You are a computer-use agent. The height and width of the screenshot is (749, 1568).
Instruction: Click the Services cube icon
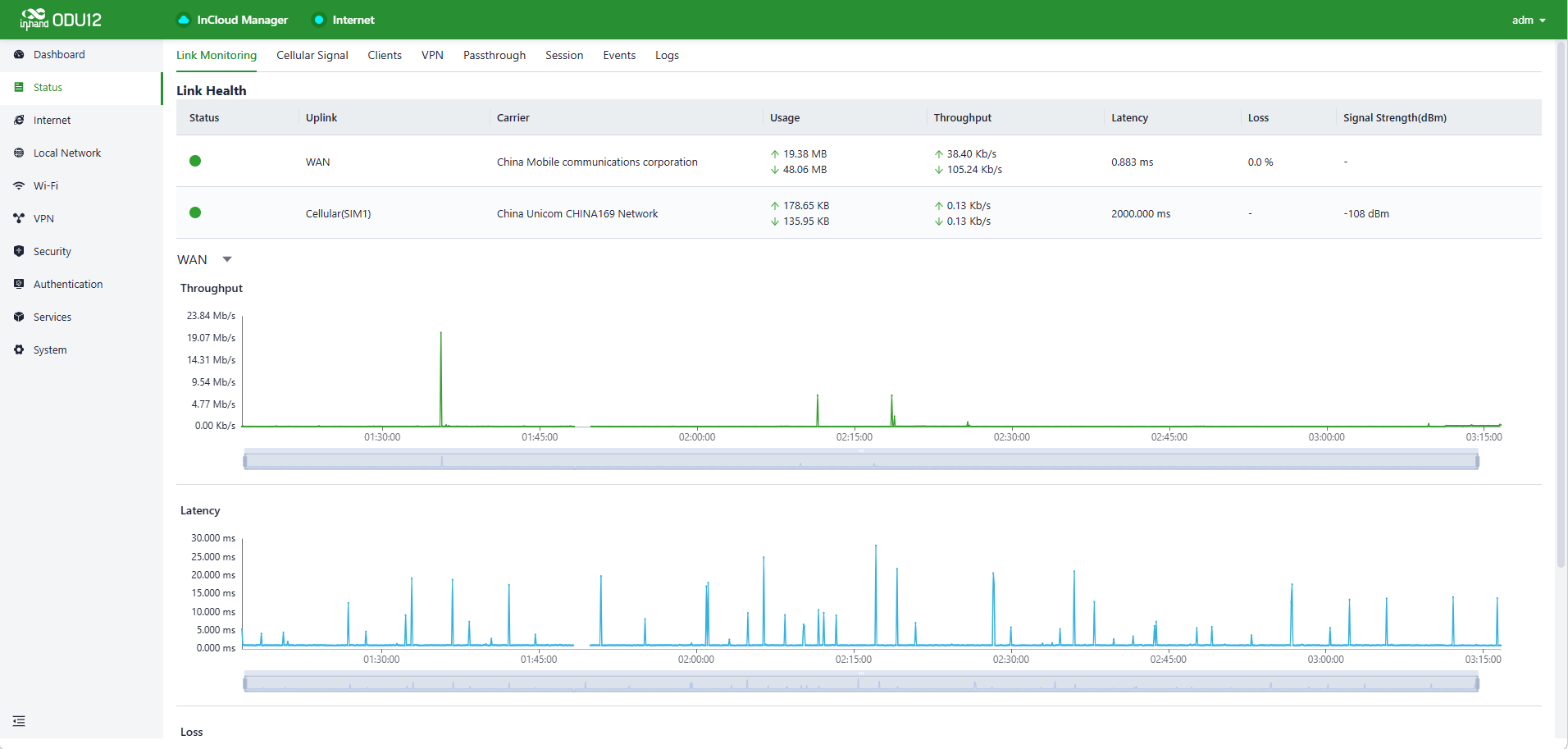pos(19,317)
